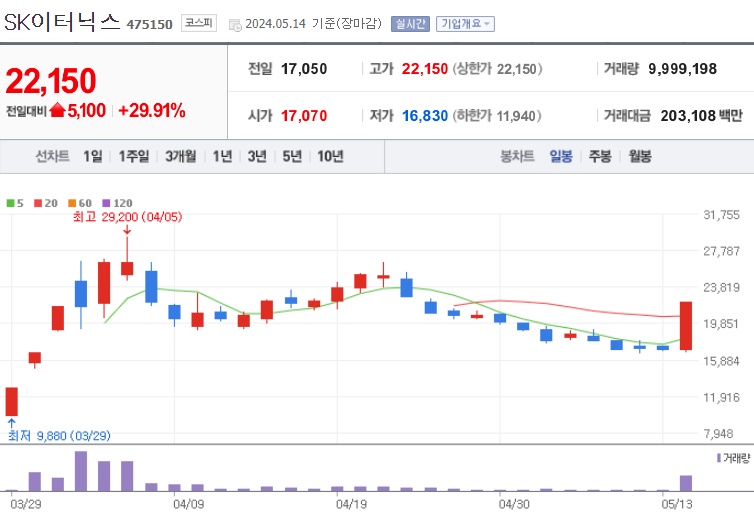This screenshot has width=754, height=522.
Task: Click the 저가 value 16,830
Action: [425, 116]
